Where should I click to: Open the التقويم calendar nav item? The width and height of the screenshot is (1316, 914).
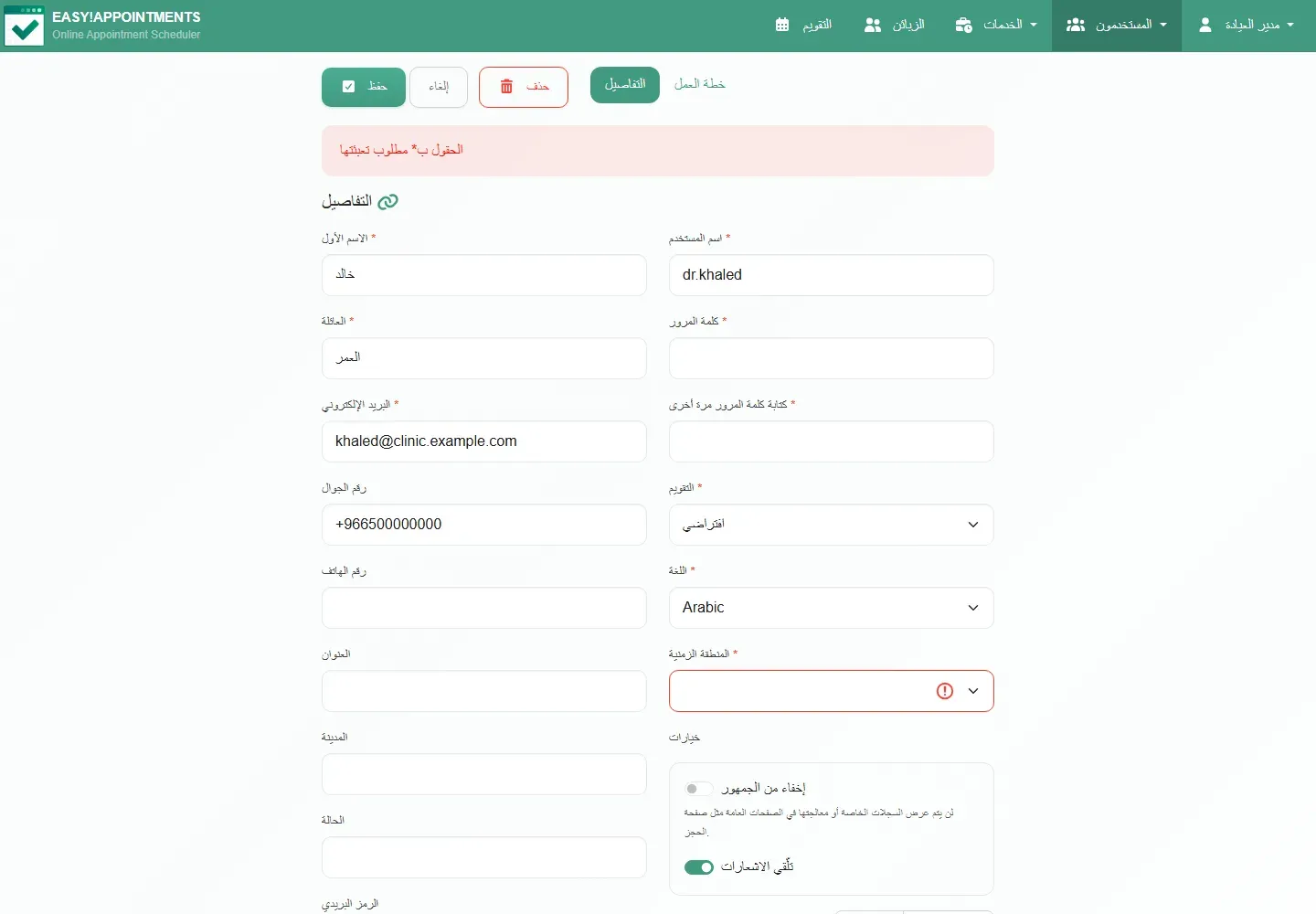[x=804, y=25]
